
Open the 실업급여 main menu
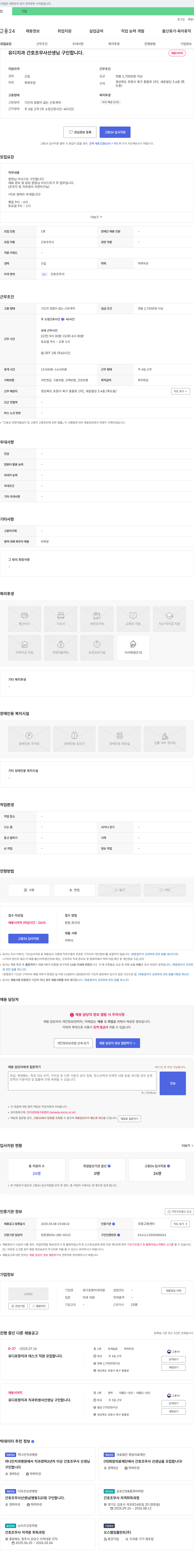pyautogui.click(x=96, y=31)
